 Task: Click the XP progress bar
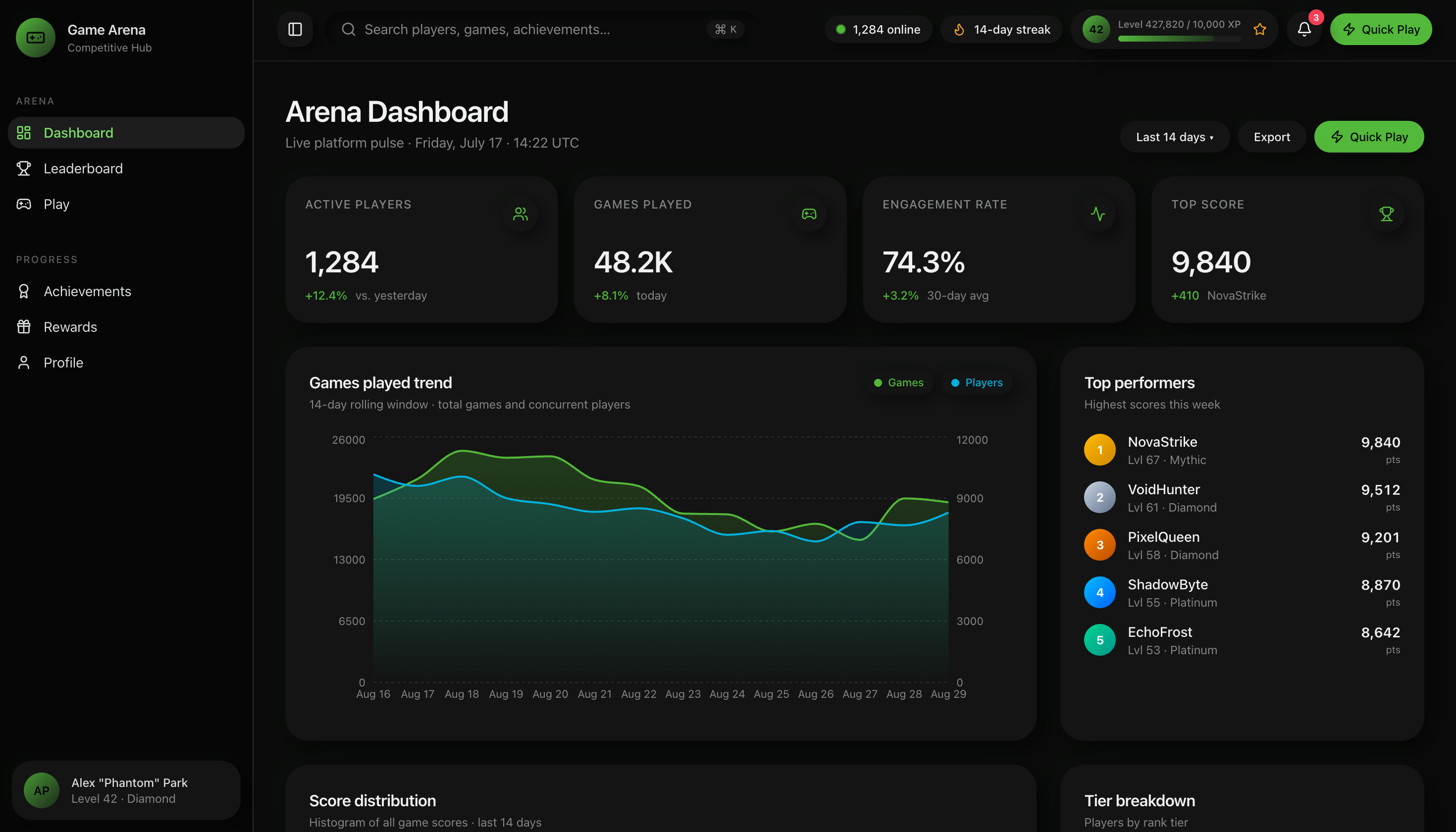1179,39
